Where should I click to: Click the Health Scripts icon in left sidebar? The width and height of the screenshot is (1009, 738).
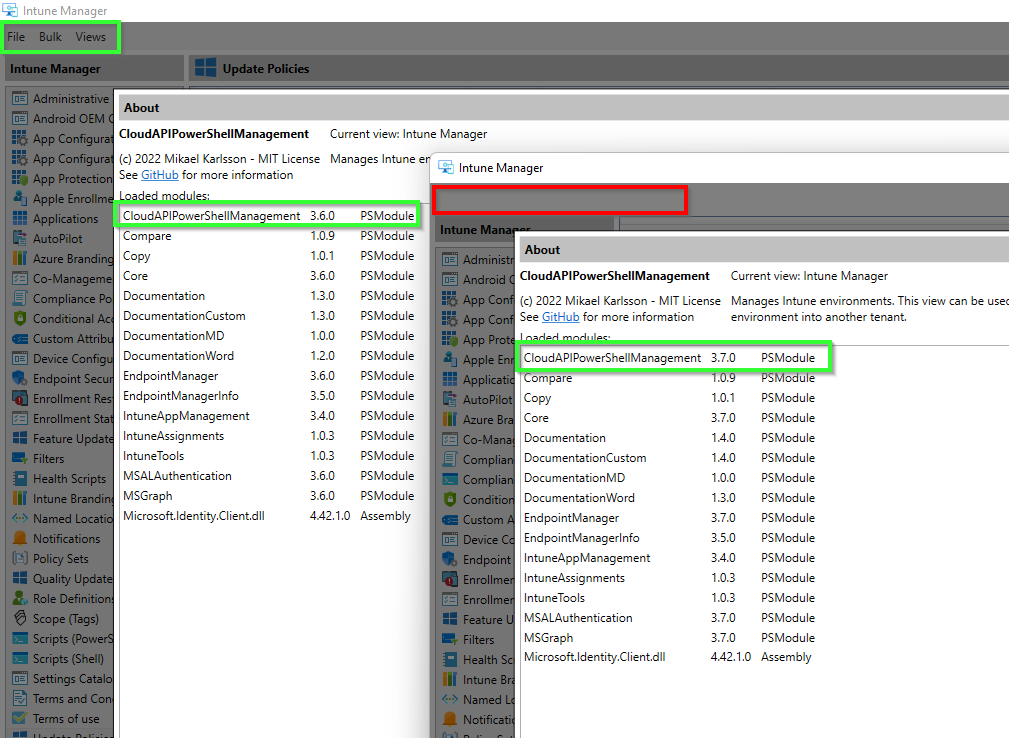[x=20, y=478]
